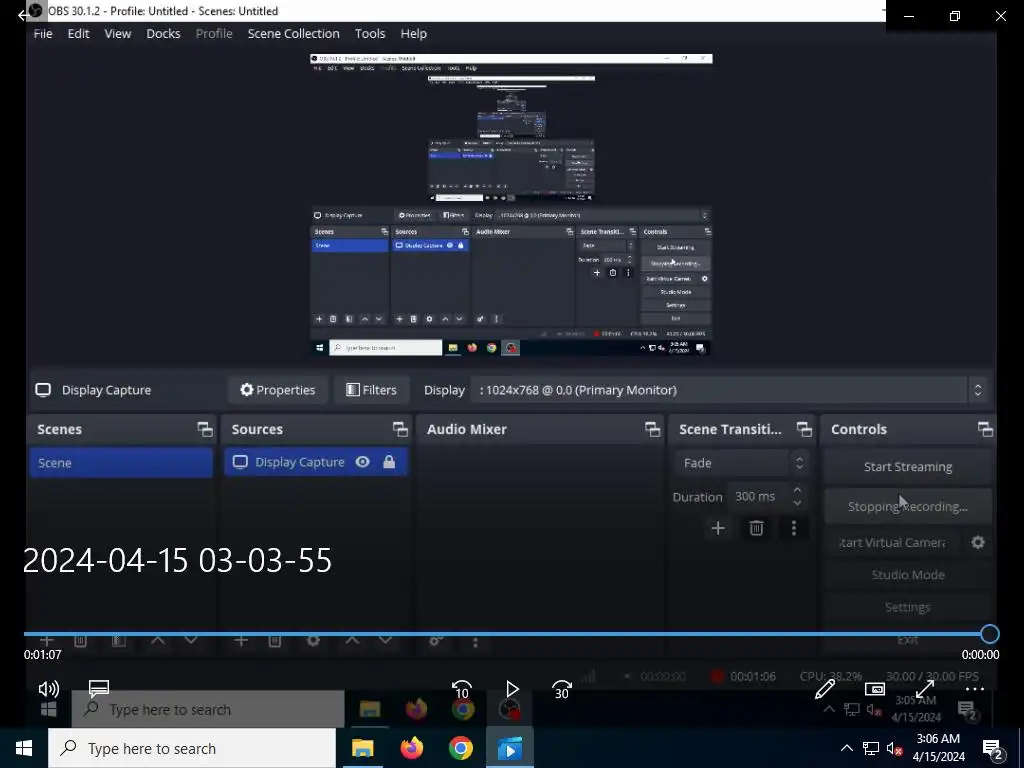1024x768 pixels.
Task: Open the muted speaker tray icon
Action: click(895, 748)
